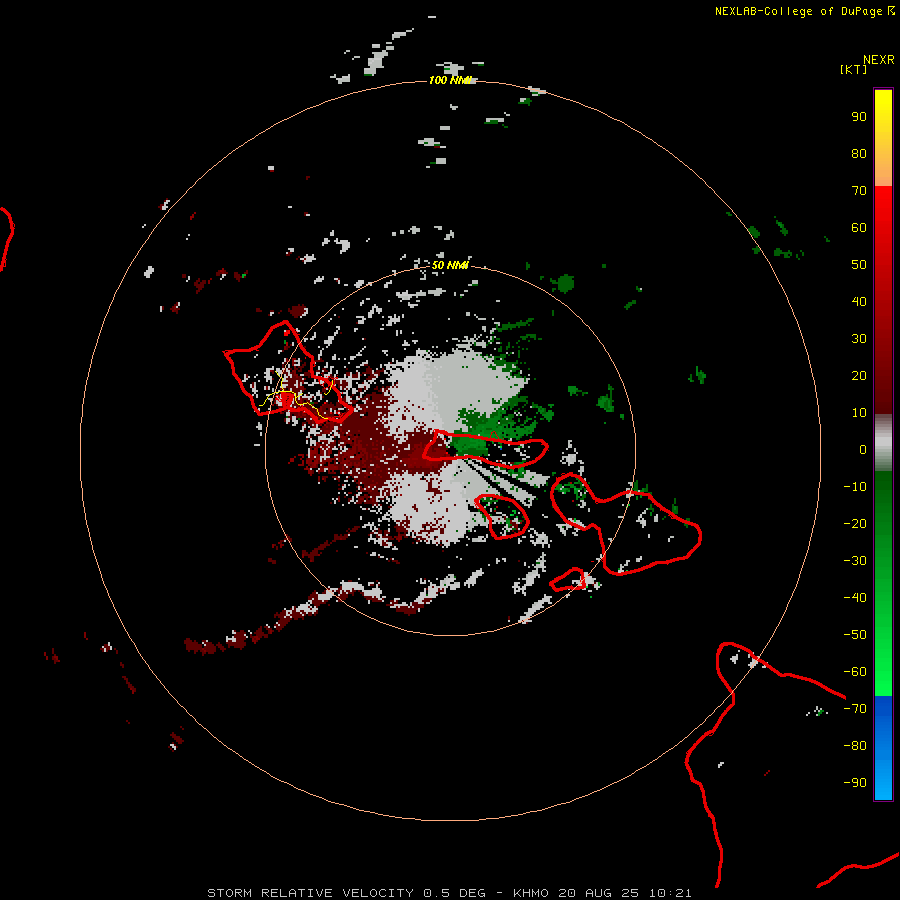Screen dimensions: 900x900
Task: Click the -90 scale value
Action: point(855,782)
